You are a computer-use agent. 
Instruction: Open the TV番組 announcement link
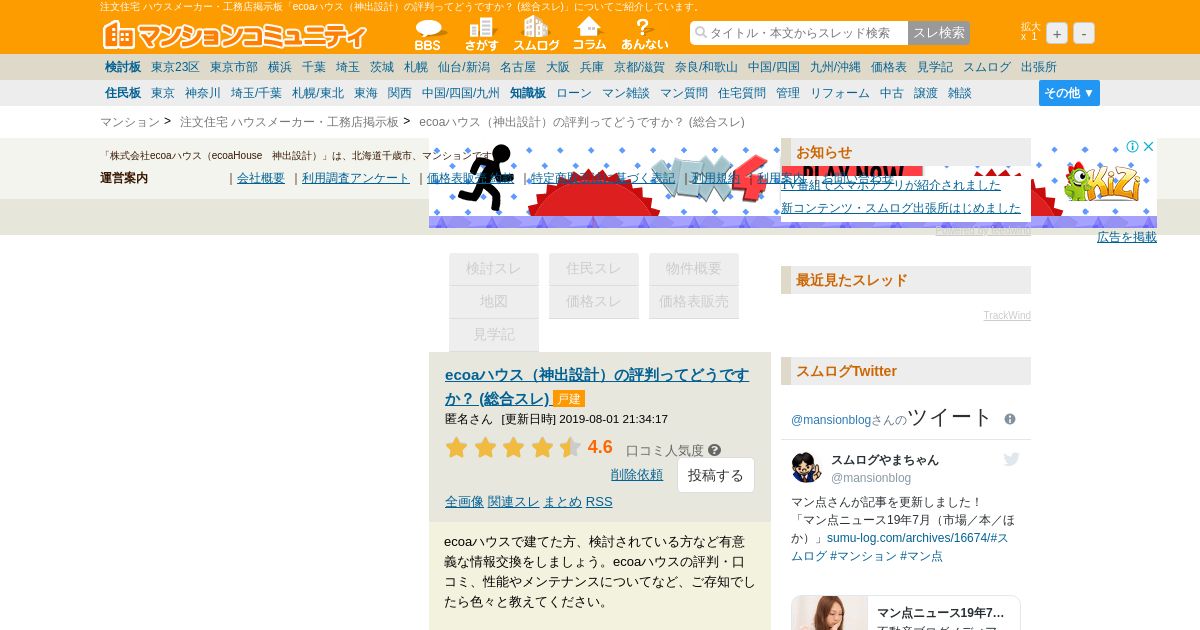point(891,185)
